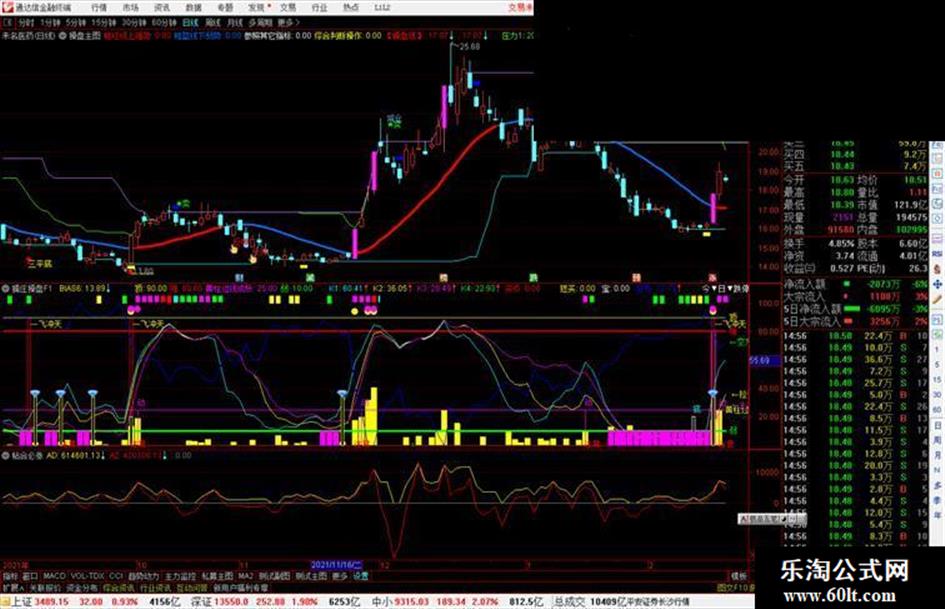Screen dimensions: 945x609
Task: Expand the 更多 periods list in the top toolbar
Action: click(x=288, y=22)
